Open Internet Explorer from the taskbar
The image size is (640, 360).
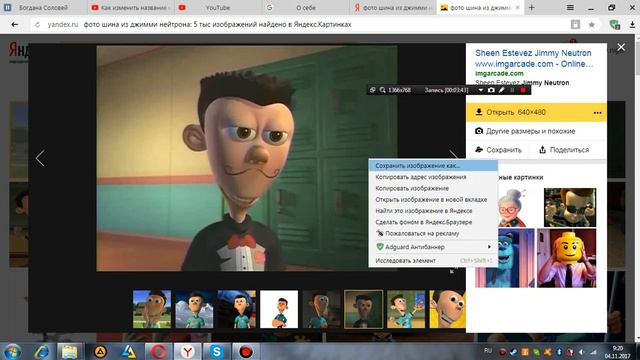point(41,351)
